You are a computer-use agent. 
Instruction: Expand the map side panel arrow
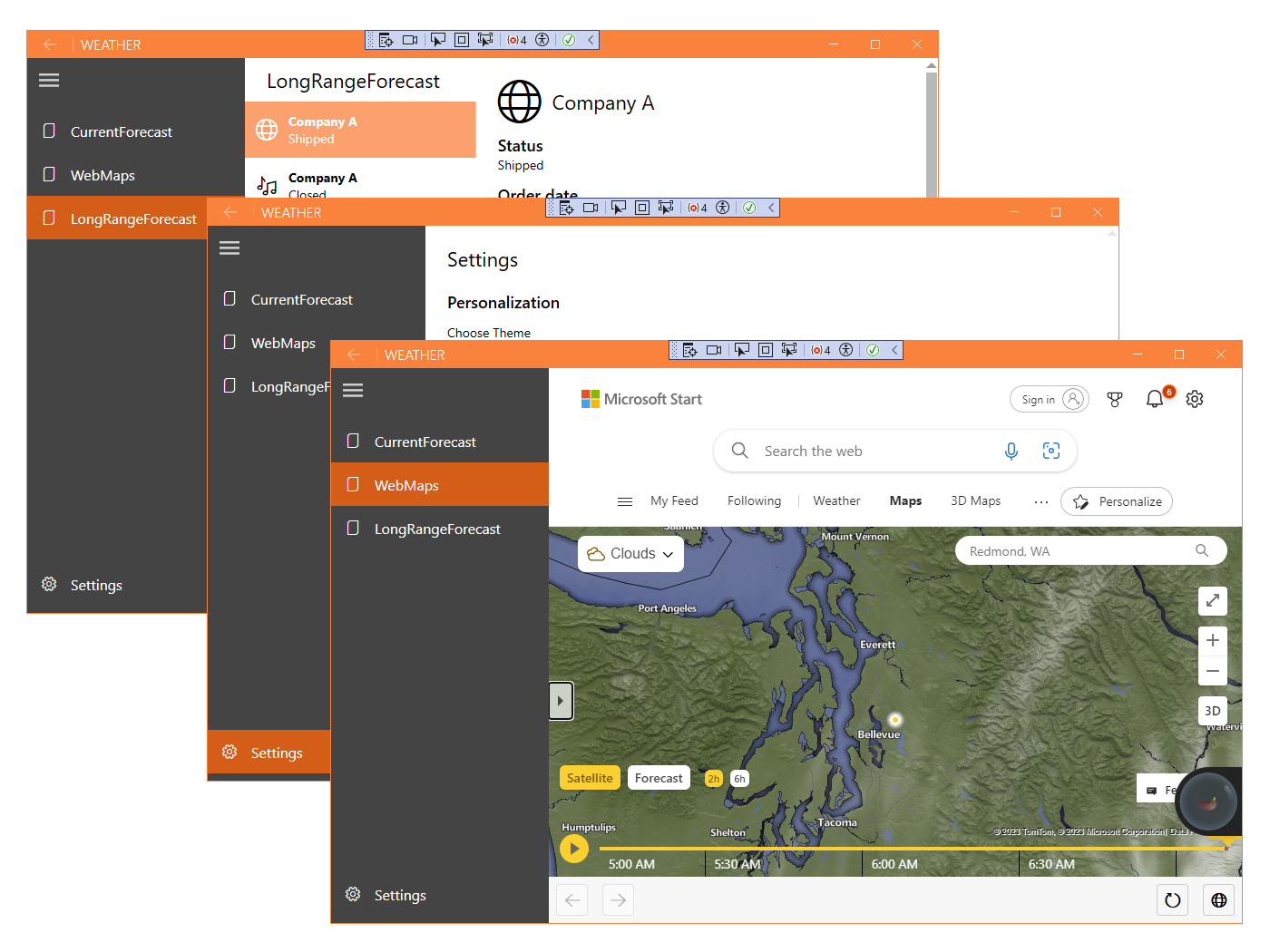pyautogui.click(x=562, y=701)
